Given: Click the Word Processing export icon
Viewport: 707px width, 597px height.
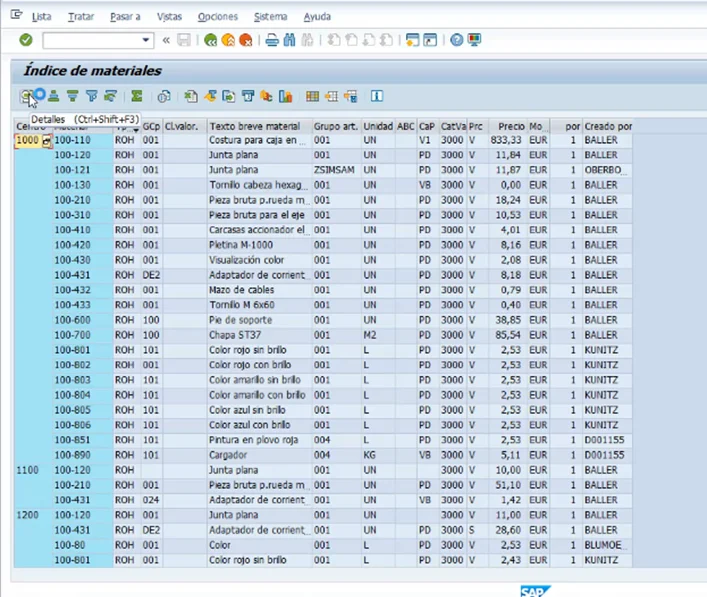Looking at the screenshot, I should point(210,96).
